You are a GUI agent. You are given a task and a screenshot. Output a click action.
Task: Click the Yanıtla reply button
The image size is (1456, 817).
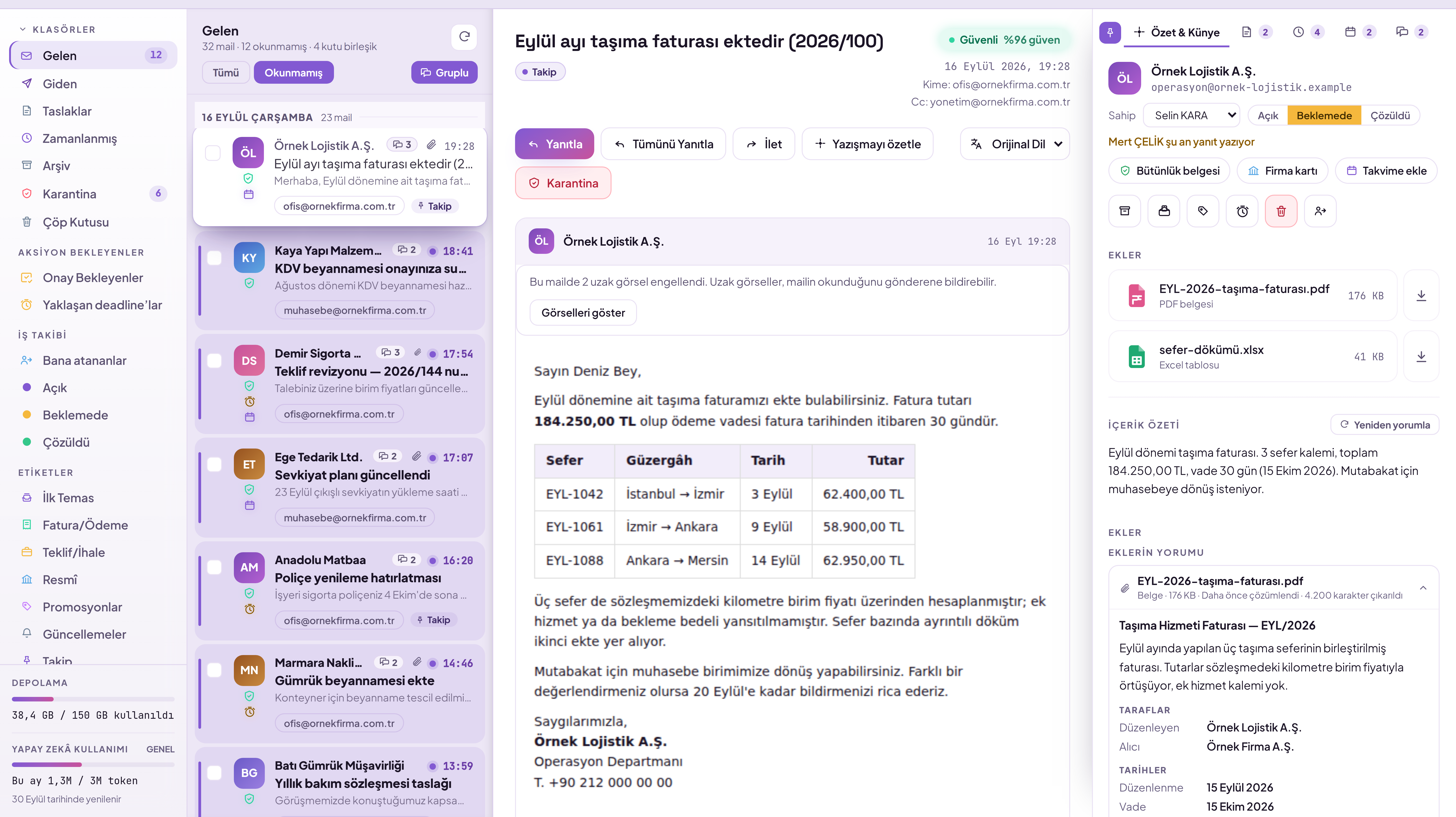(x=554, y=144)
